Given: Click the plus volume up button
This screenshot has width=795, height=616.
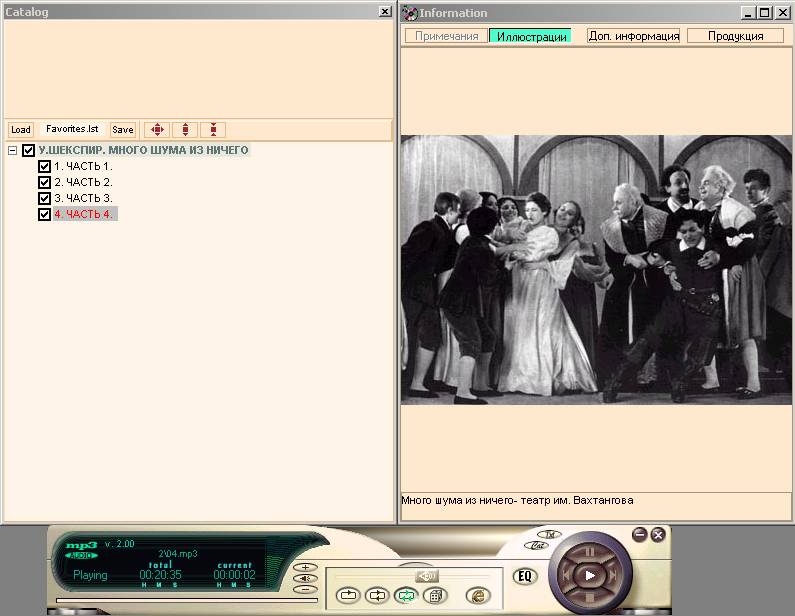Looking at the screenshot, I should tap(305, 567).
